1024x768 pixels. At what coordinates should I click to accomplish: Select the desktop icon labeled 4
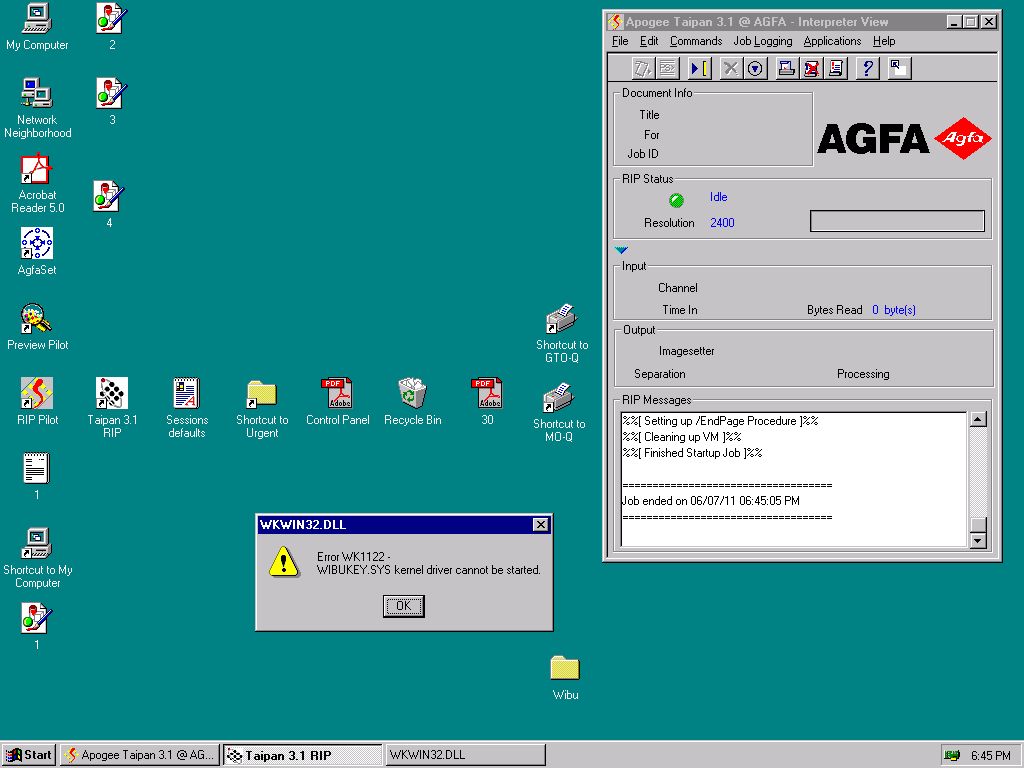(108, 204)
